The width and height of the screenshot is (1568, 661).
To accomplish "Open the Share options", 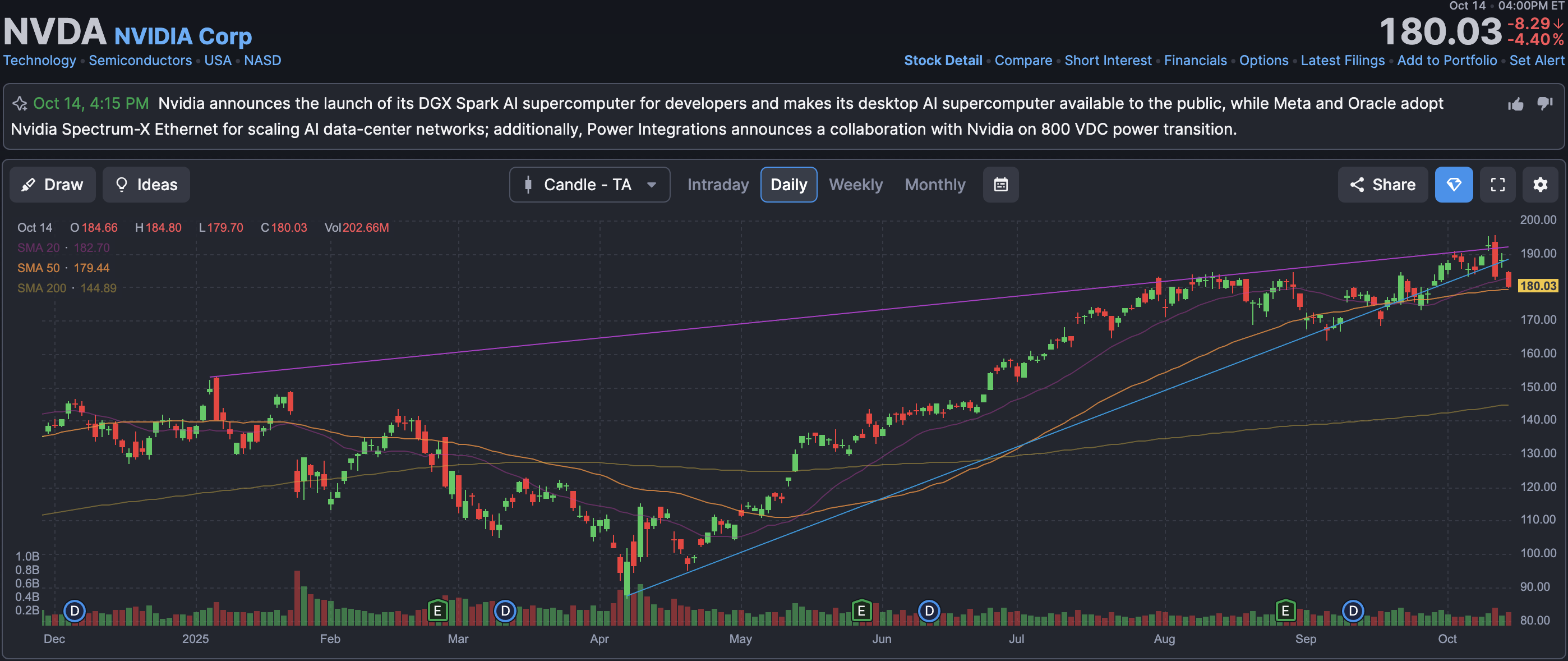I will tap(1382, 185).
